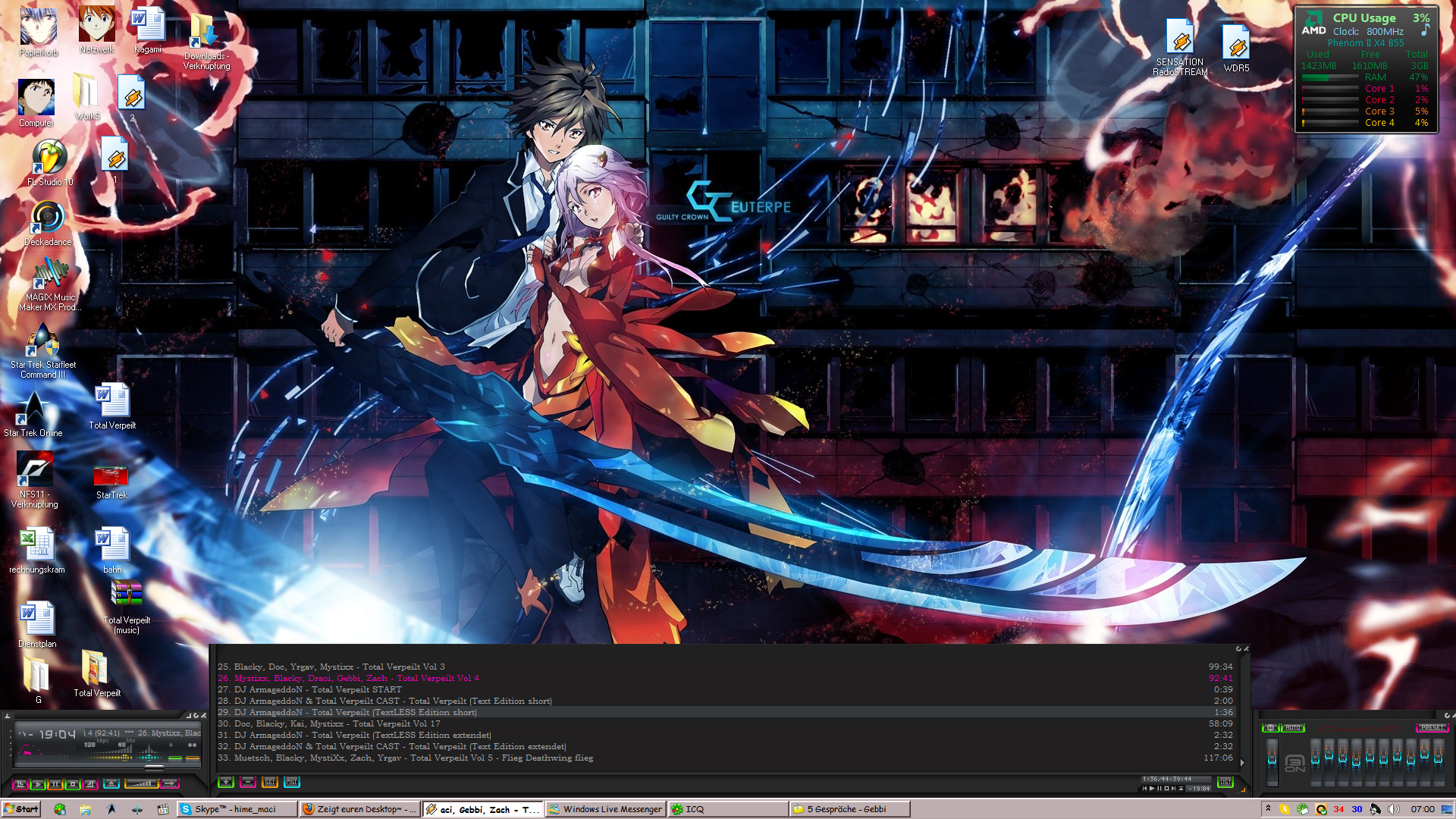Click the Winamp stop button

(x=73, y=784)
